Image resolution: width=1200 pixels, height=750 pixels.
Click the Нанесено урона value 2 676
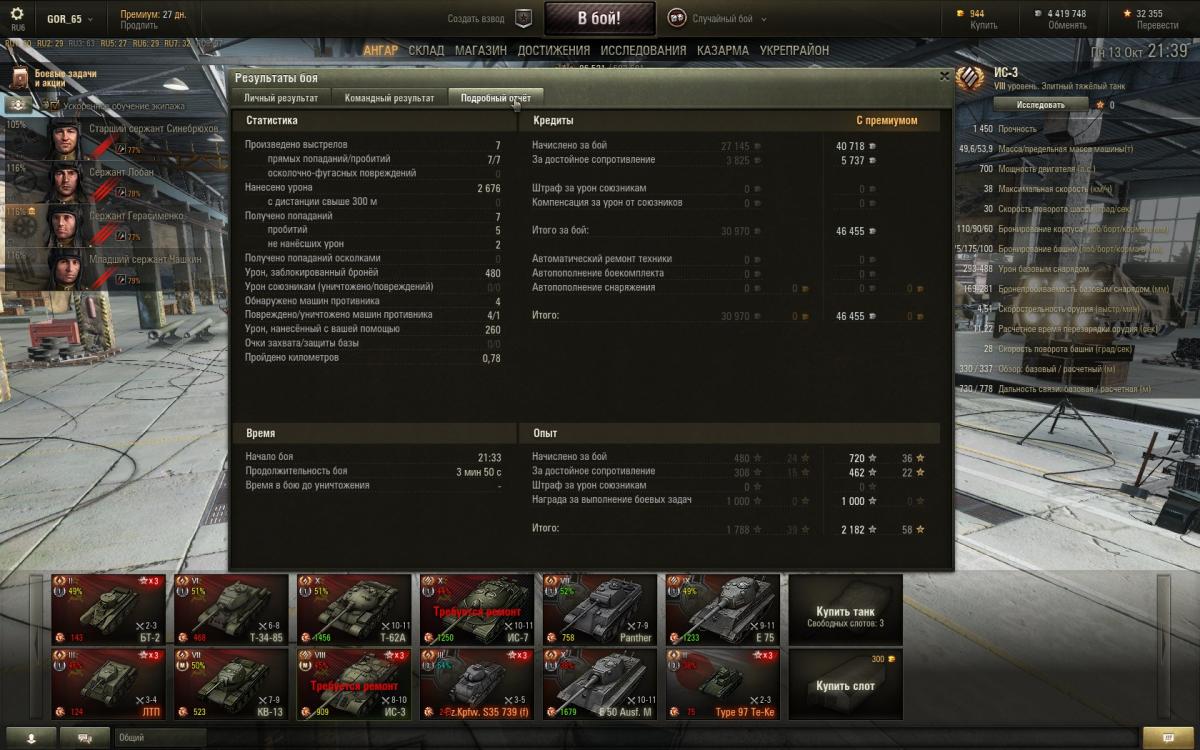489,187
